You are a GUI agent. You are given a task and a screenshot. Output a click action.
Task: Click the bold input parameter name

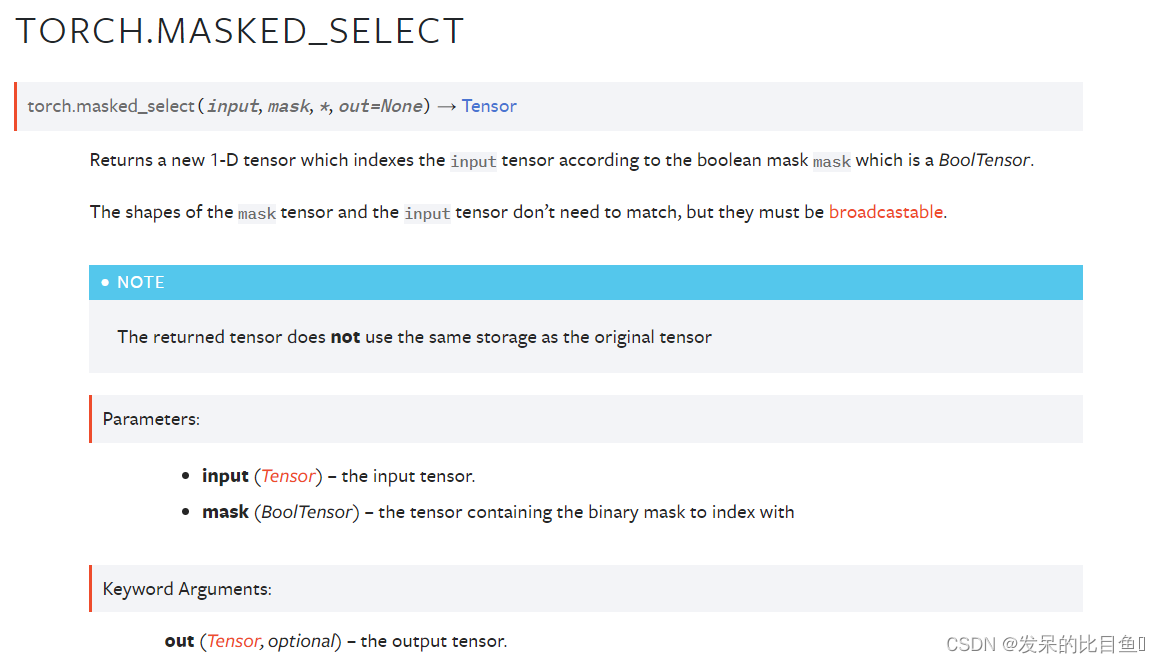click(225, 476)
